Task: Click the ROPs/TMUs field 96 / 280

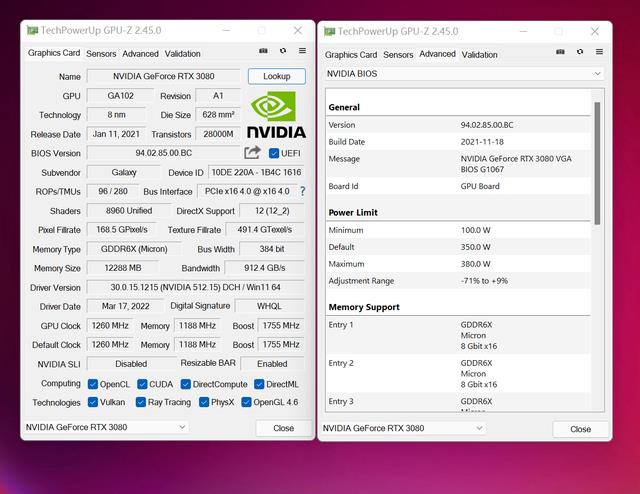Action: [x=113, y=191]
